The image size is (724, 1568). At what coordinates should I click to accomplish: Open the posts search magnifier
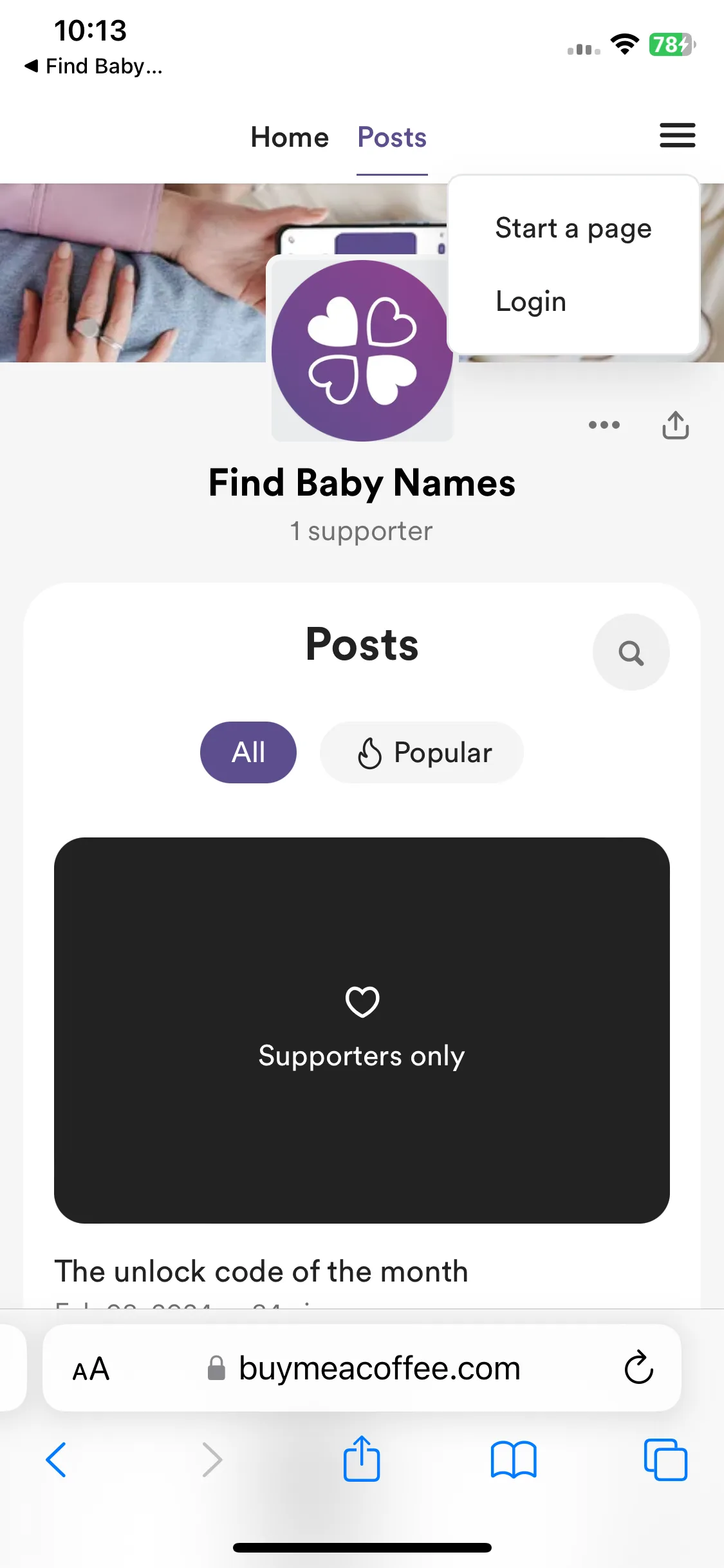pos(631,652)
